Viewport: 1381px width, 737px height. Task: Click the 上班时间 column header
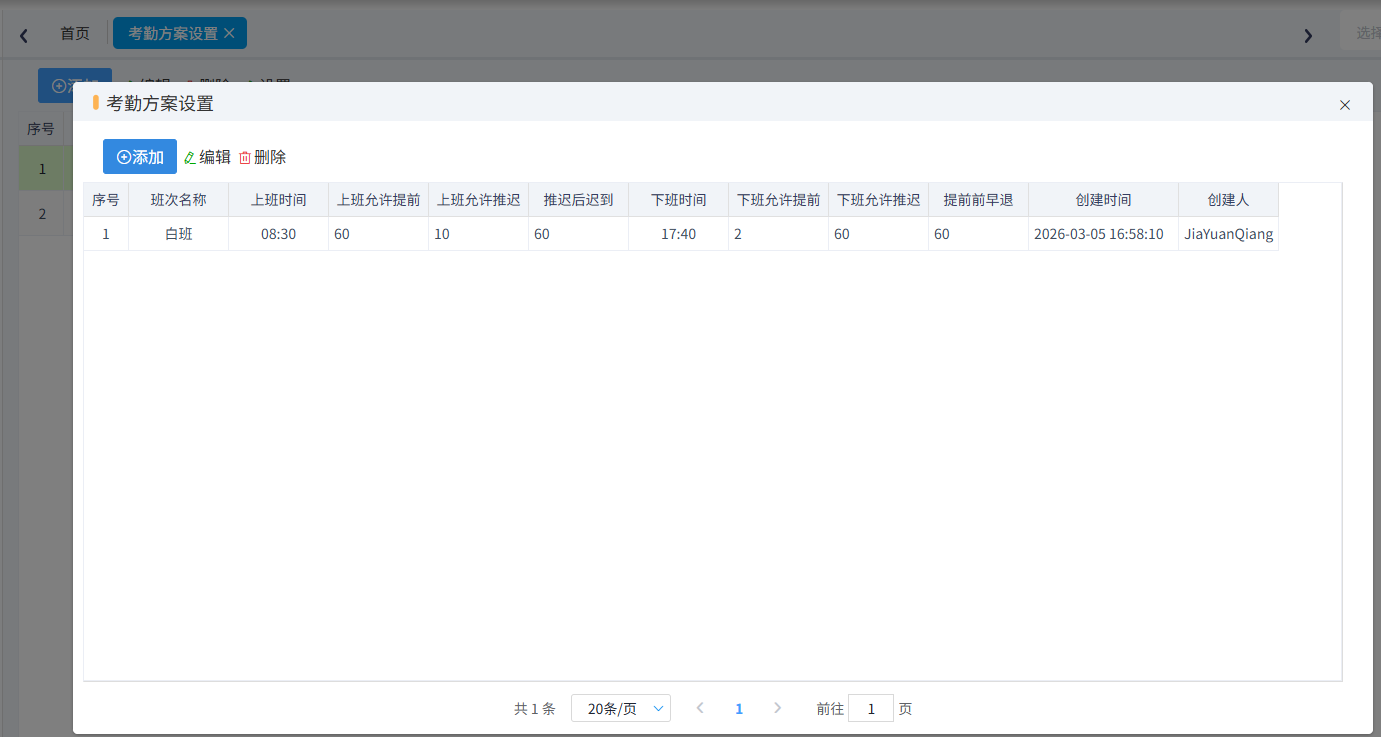point(279,200)
